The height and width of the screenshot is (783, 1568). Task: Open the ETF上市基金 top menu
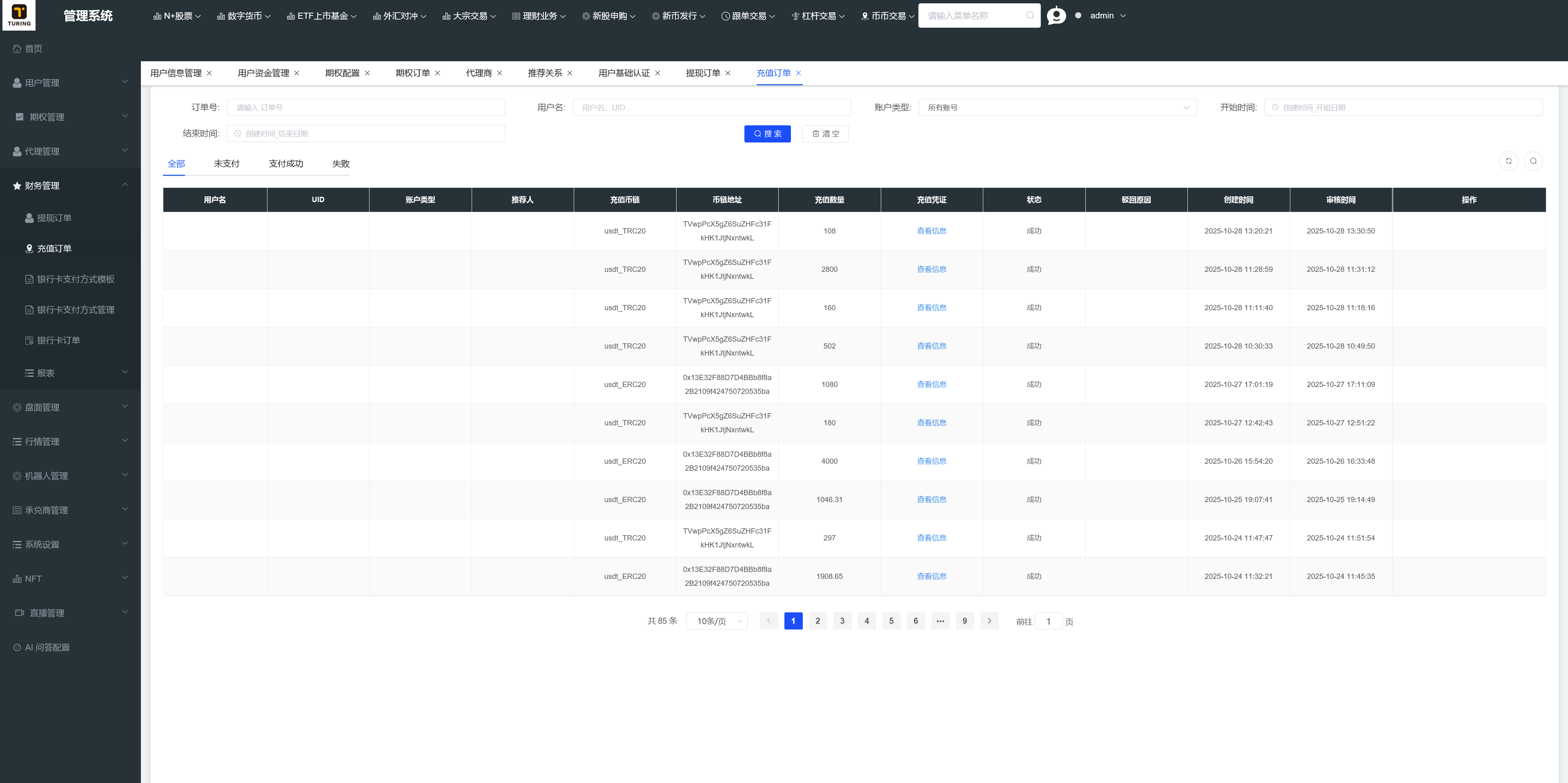point(321,16)
